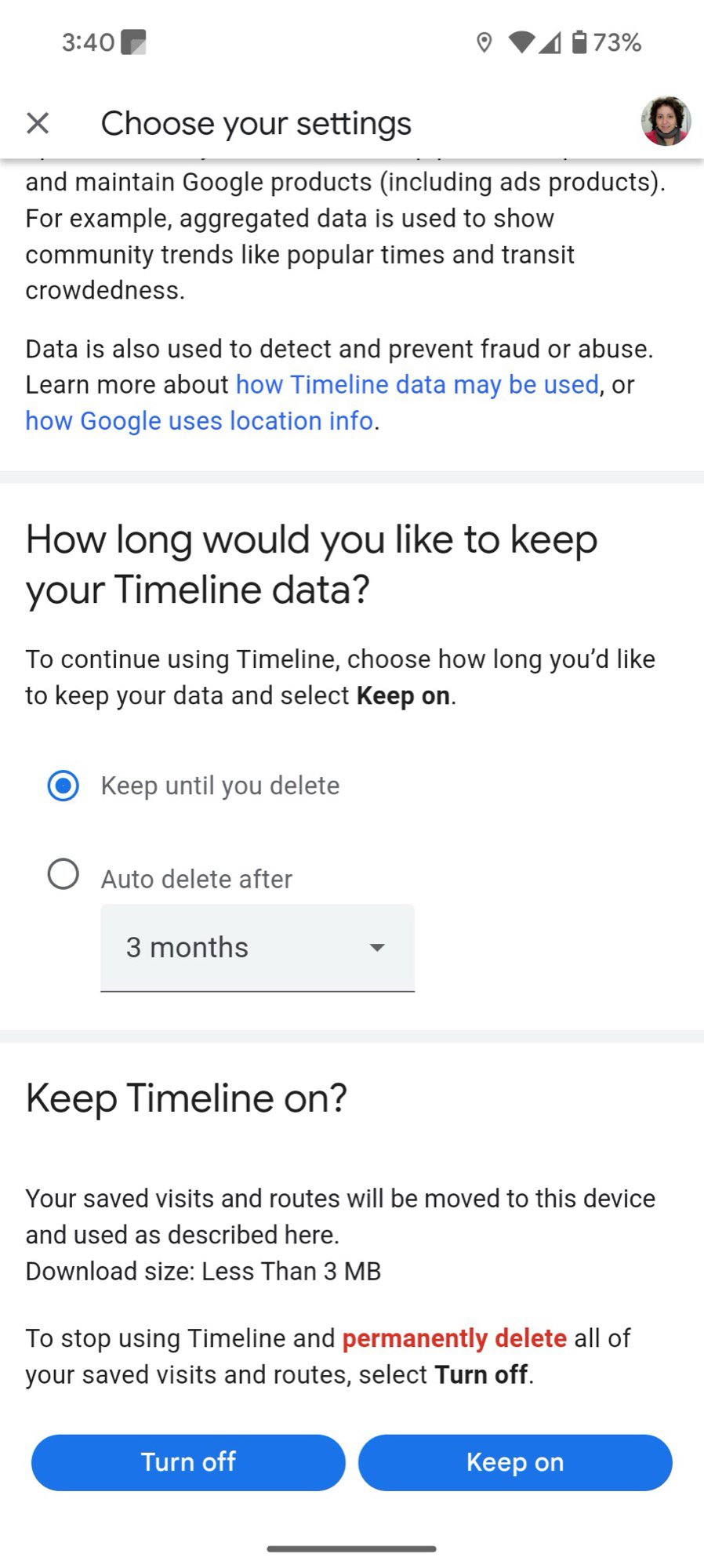Open the 3 months duration dropdown
The image size is (704, 1568).
[257, 948]
